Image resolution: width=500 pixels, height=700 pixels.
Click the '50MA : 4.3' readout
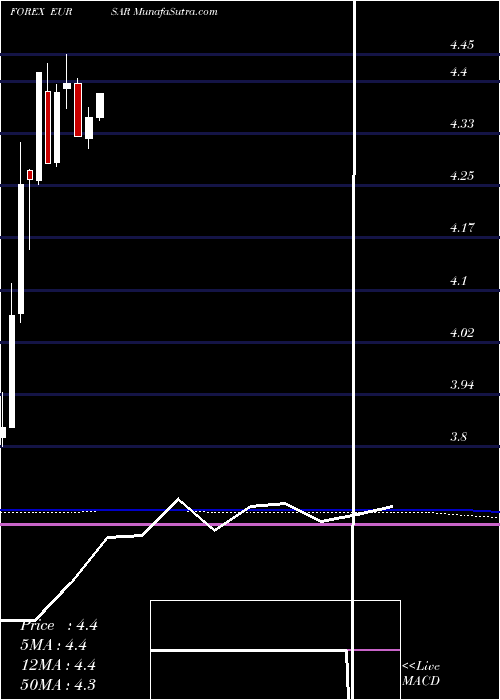click(x=58, y=684)
